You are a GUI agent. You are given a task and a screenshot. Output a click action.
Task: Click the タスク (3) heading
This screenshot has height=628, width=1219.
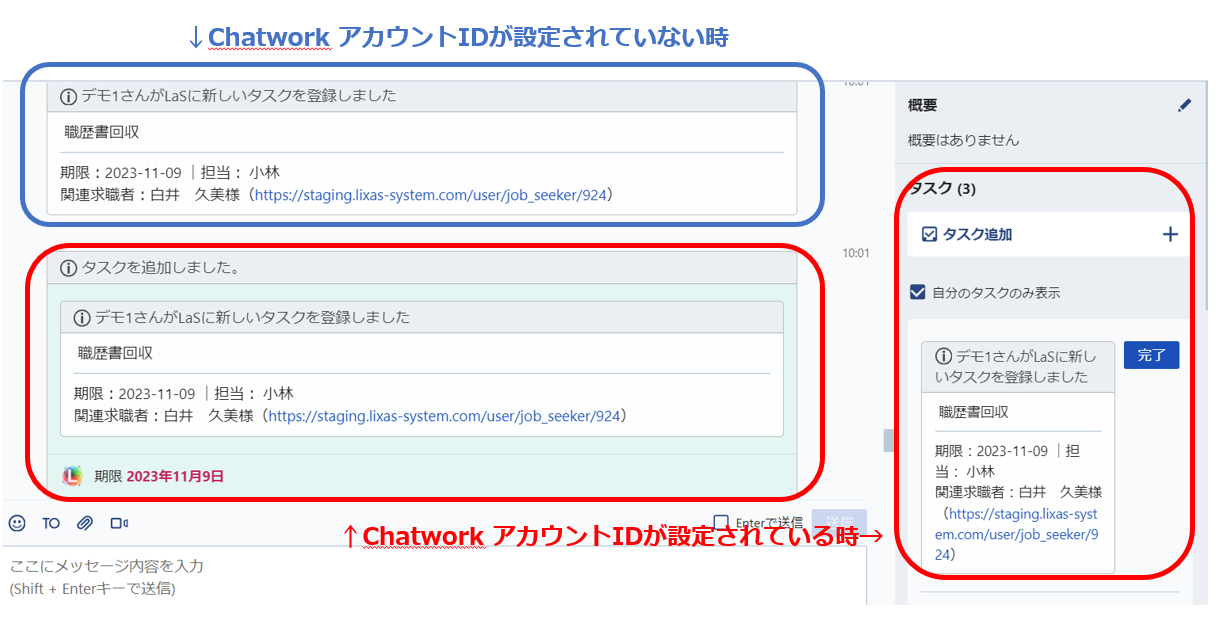943,189
